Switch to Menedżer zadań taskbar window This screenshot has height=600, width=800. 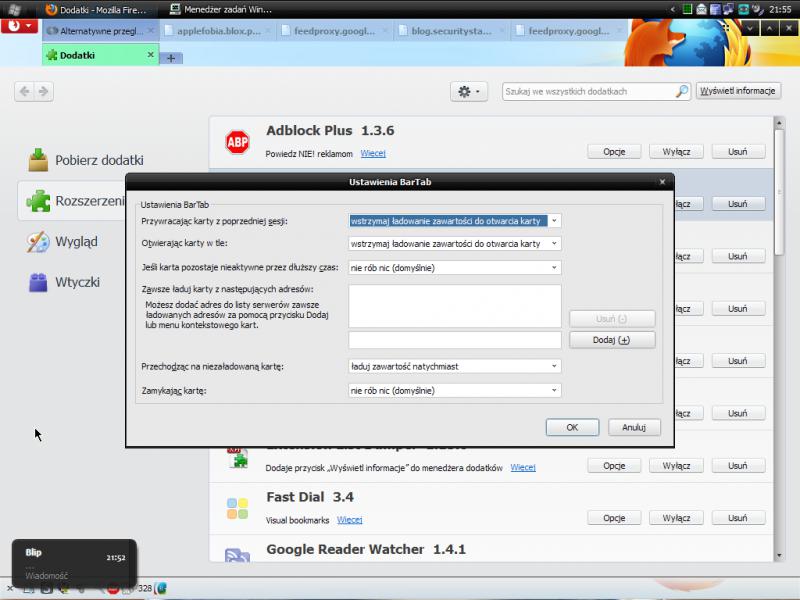pyautogui.click(x=221, y=9)
